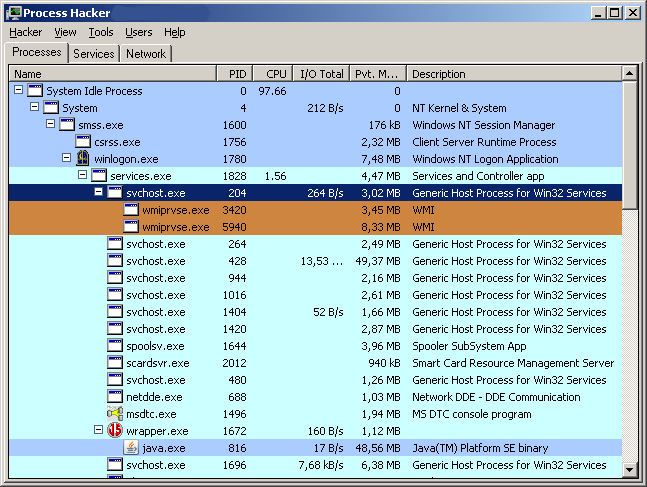
Task: Collapse svchost.exe PID 204 node
Action: [98, 191]
